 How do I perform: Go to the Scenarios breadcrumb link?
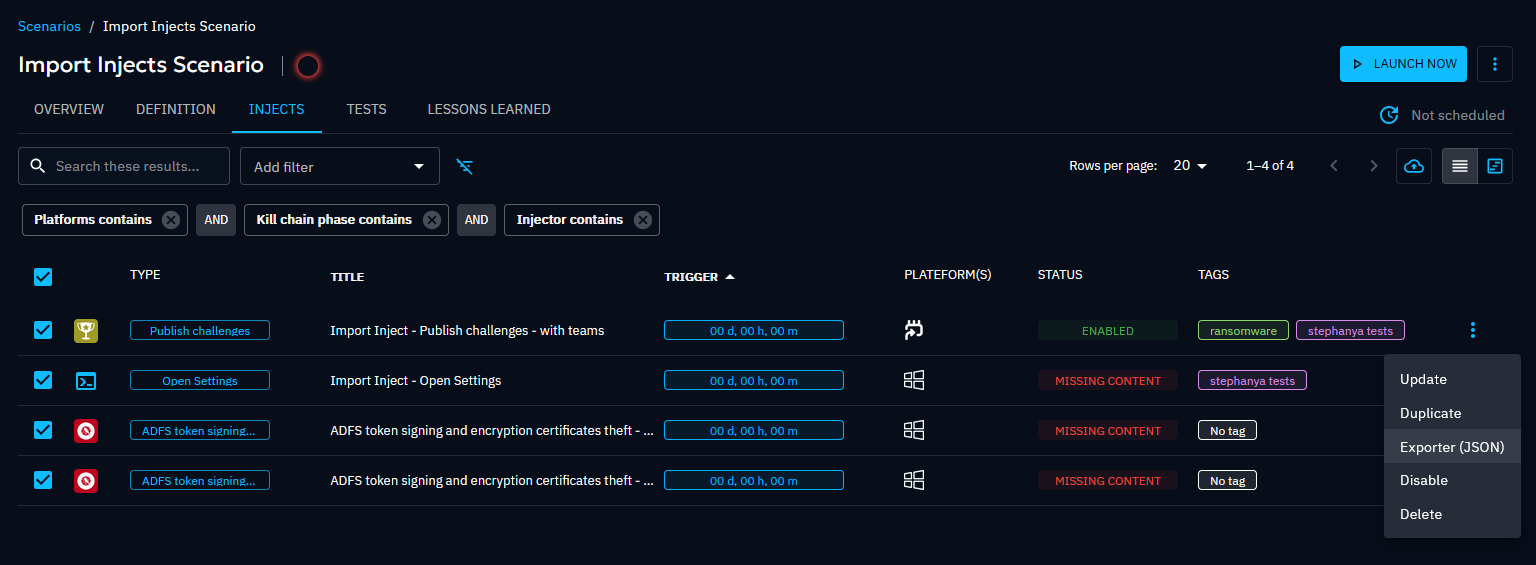click(x=49, y=26)
